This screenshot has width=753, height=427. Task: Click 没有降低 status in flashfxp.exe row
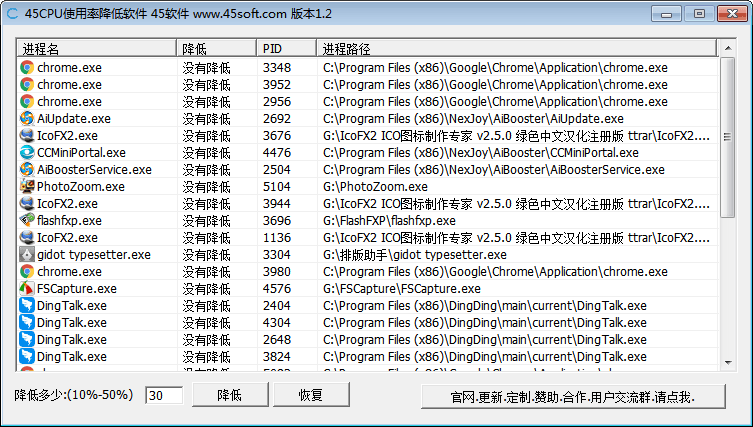pyautogui.click(x=206, y=221)
